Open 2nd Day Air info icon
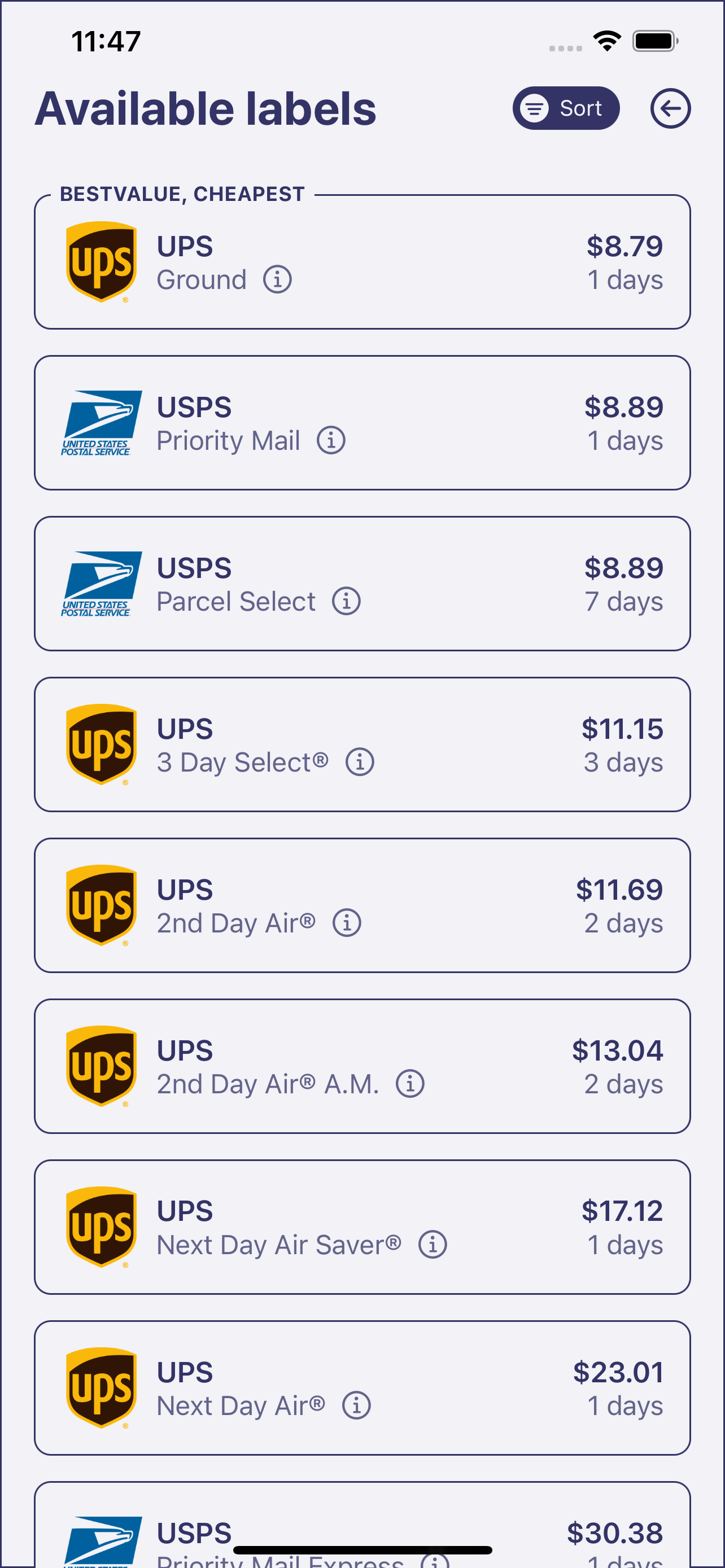 click(346, 923)
